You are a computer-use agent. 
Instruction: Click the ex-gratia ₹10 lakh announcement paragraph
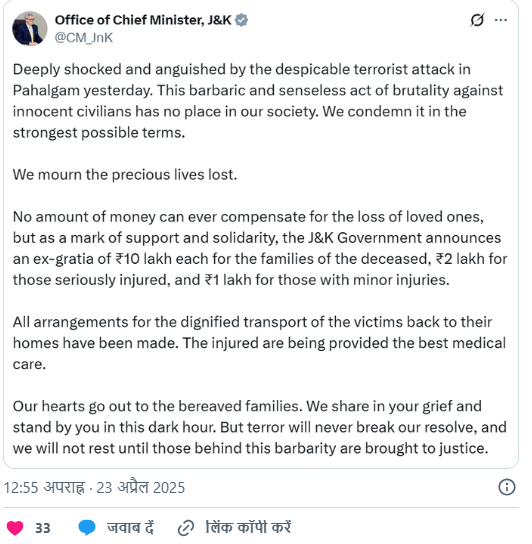(260, 248)
